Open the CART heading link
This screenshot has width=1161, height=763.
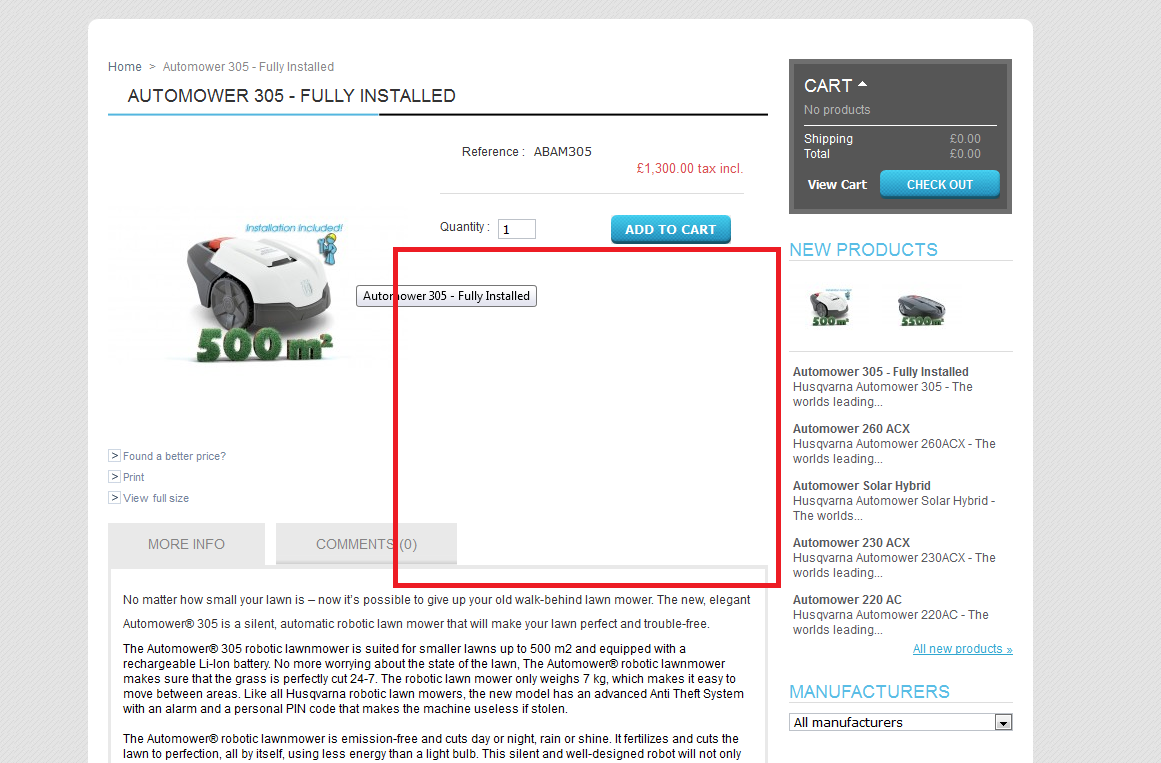828,86
